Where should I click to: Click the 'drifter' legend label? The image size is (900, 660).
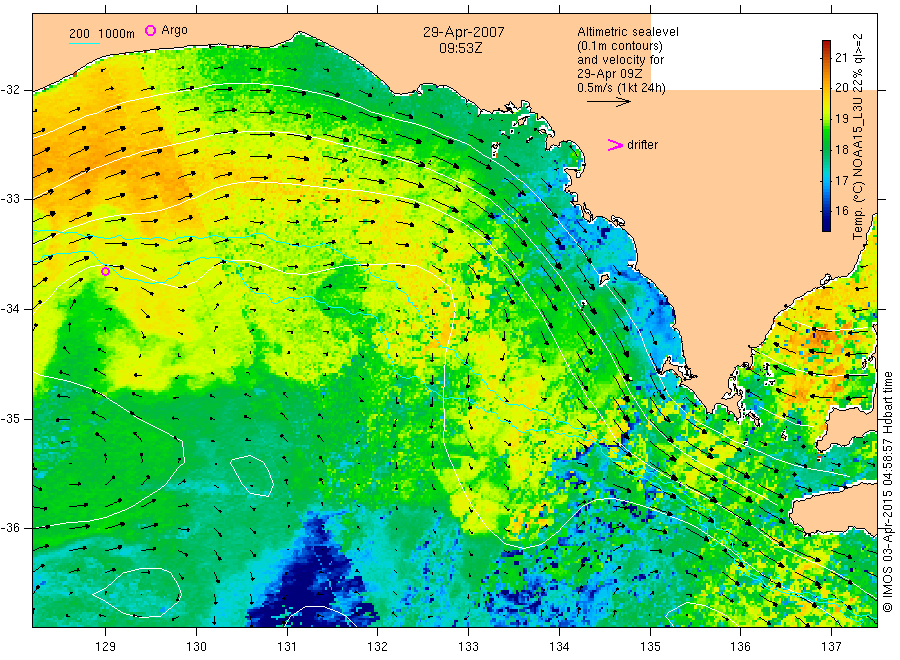pos(642,145)
